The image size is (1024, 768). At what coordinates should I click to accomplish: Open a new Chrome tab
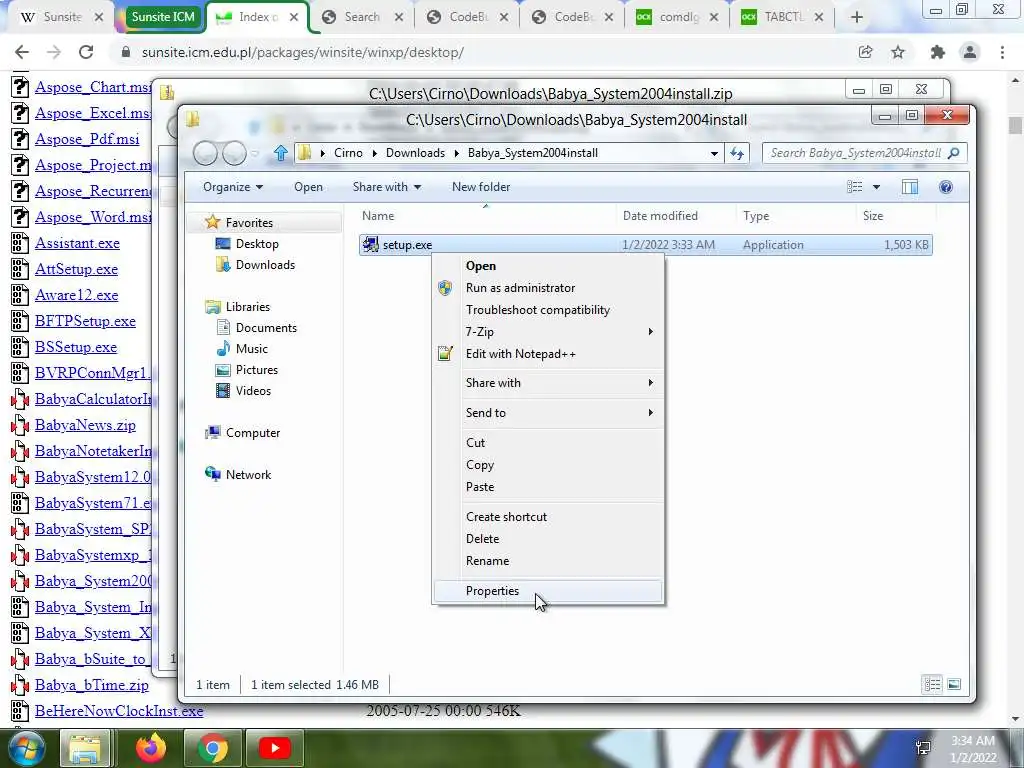pos(857,18)
